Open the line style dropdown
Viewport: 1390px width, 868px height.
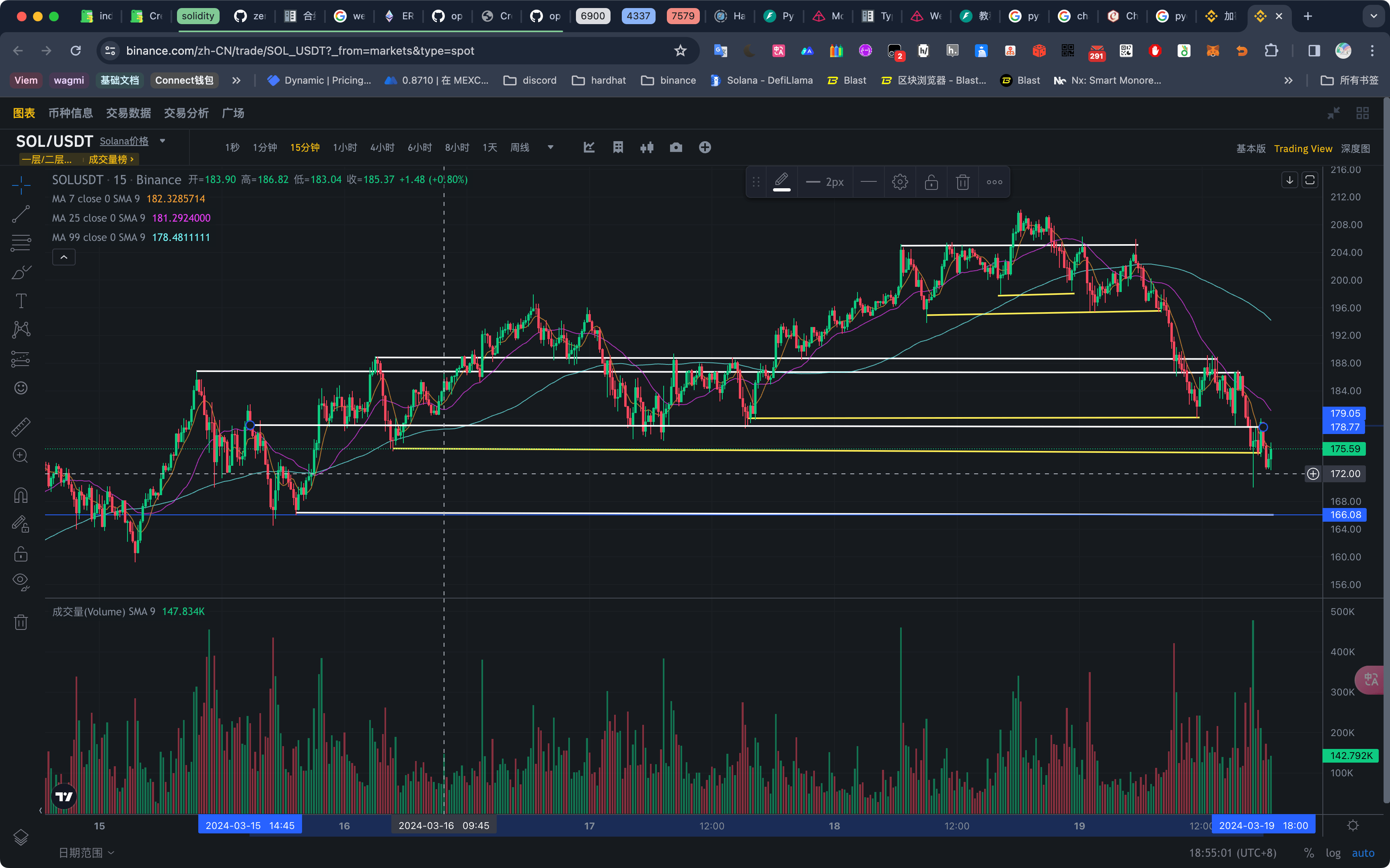pyautogui.click(x=869, y=182)
